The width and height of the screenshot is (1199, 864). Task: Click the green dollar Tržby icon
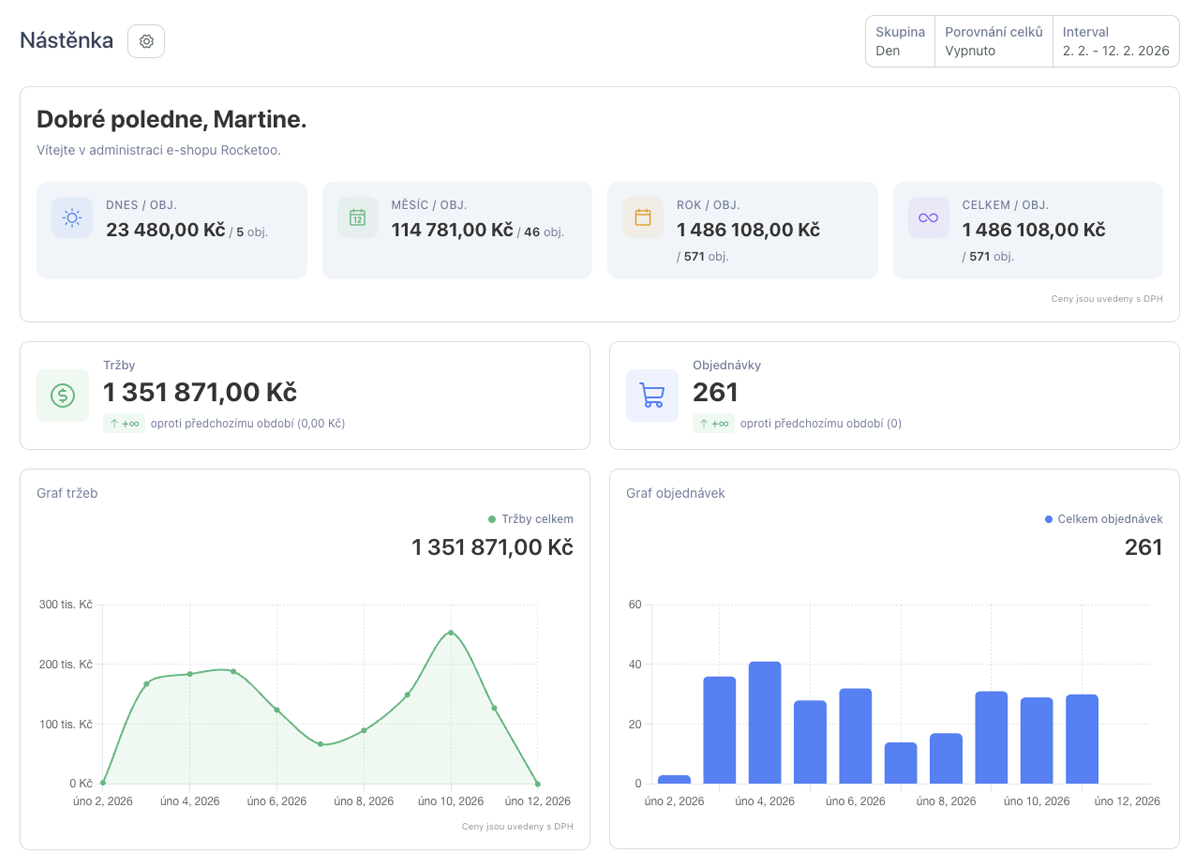[x=62, y=395]
